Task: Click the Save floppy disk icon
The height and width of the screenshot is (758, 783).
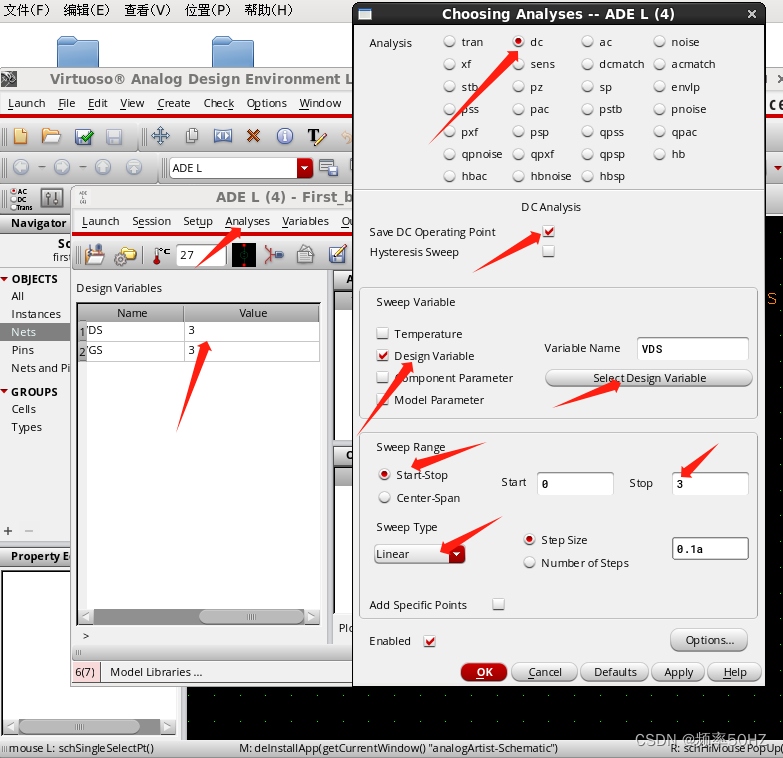Action: coord(114,137)
